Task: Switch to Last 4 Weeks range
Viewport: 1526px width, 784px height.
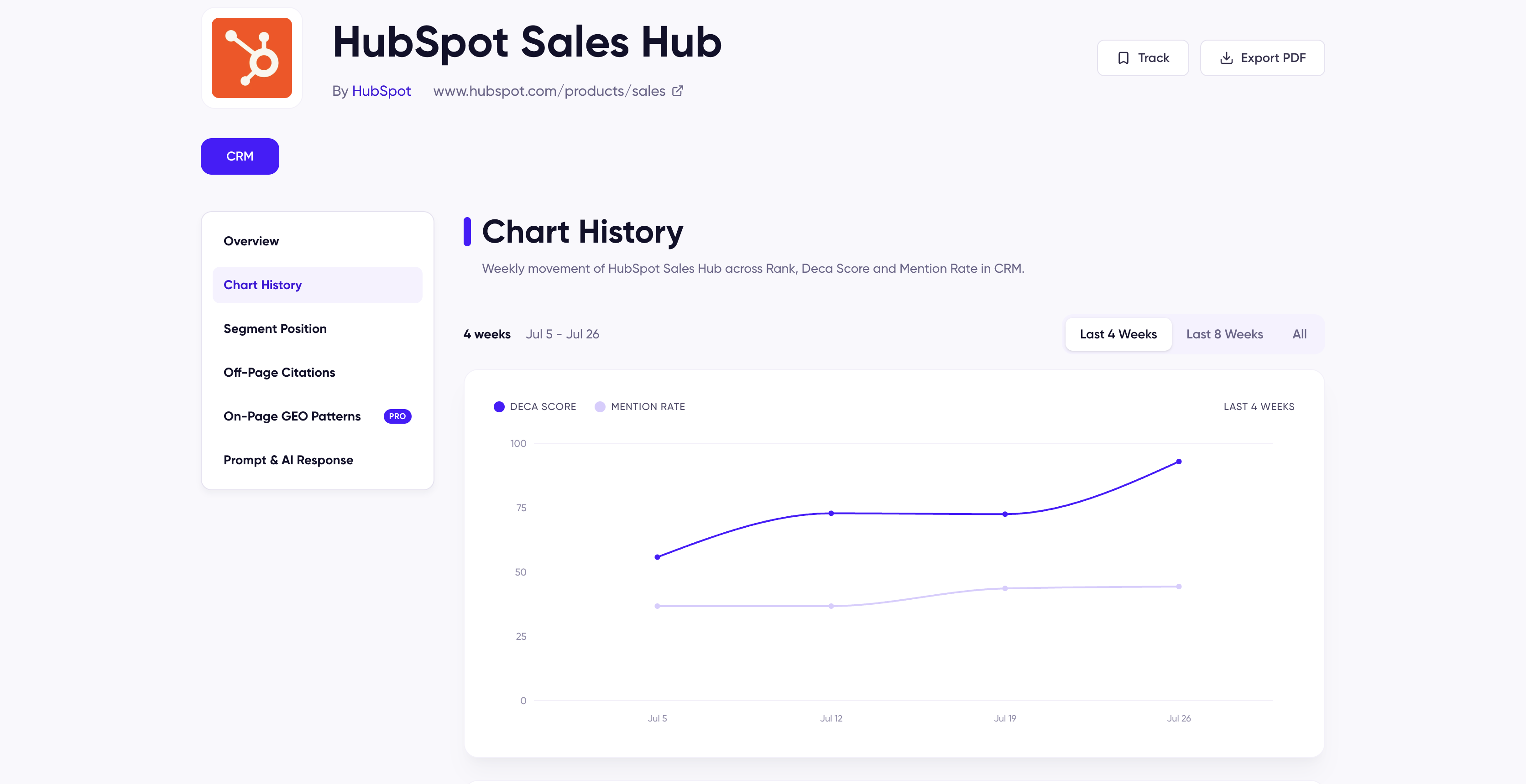Action: (1118, 334)
